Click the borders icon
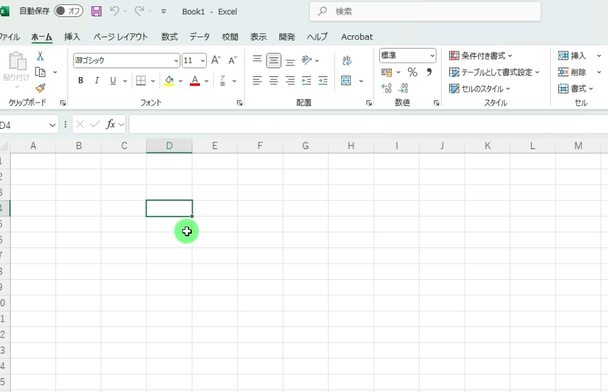608x392 pixels. point(141,81)
